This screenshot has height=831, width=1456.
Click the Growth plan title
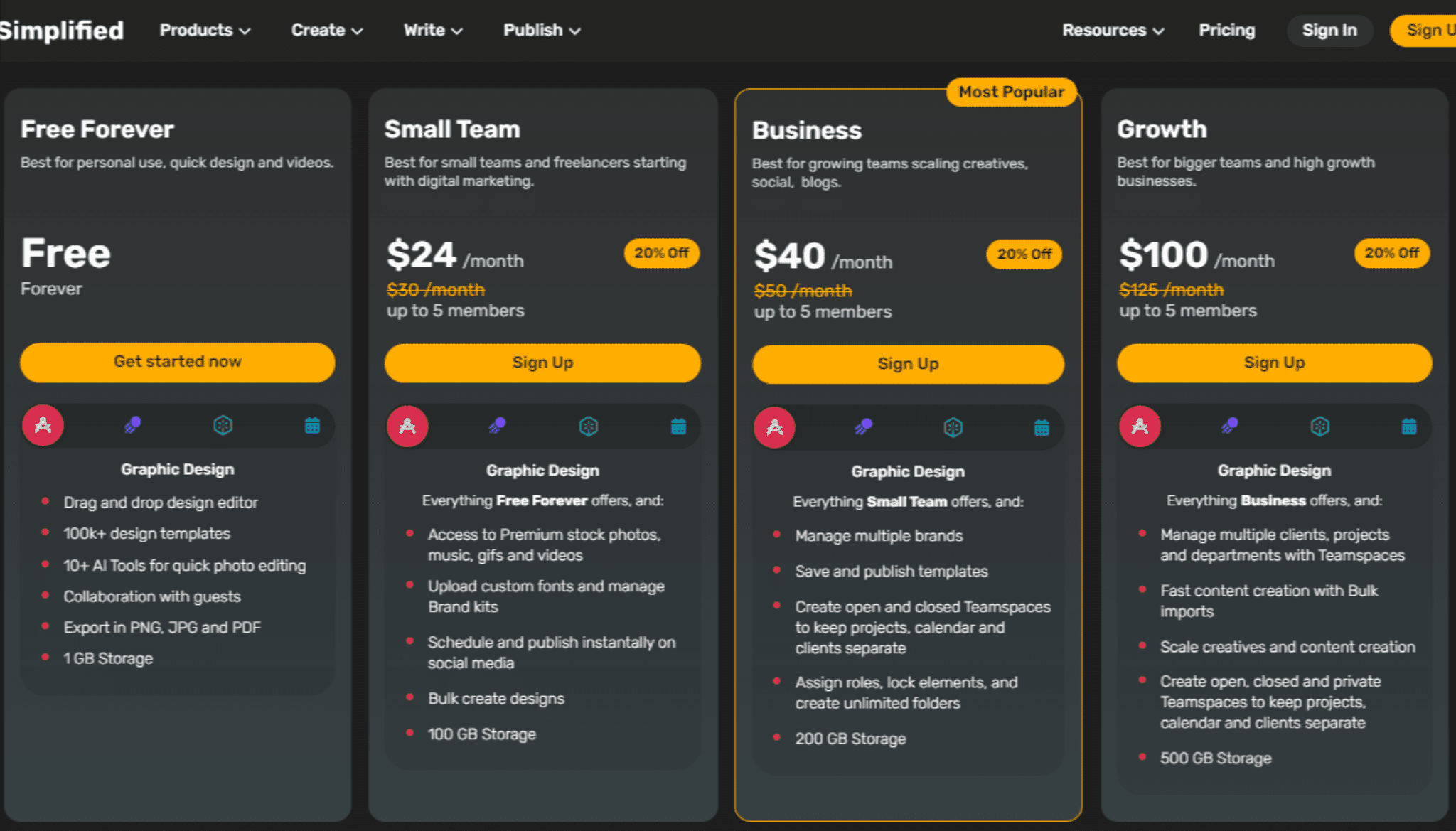click(x=1162, y=129)
